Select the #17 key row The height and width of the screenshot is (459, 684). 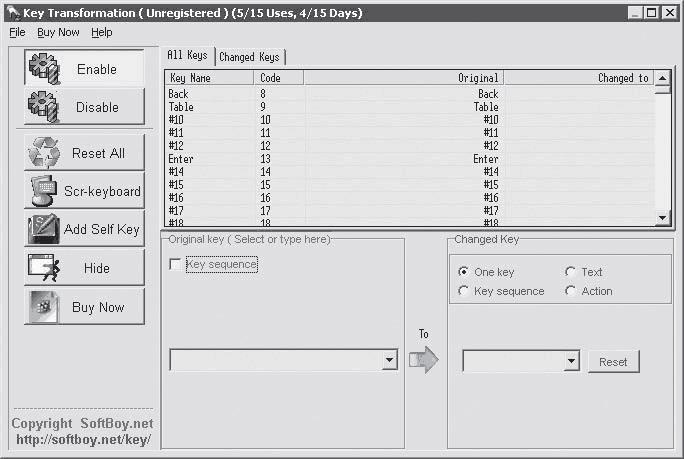pos(410,211)
